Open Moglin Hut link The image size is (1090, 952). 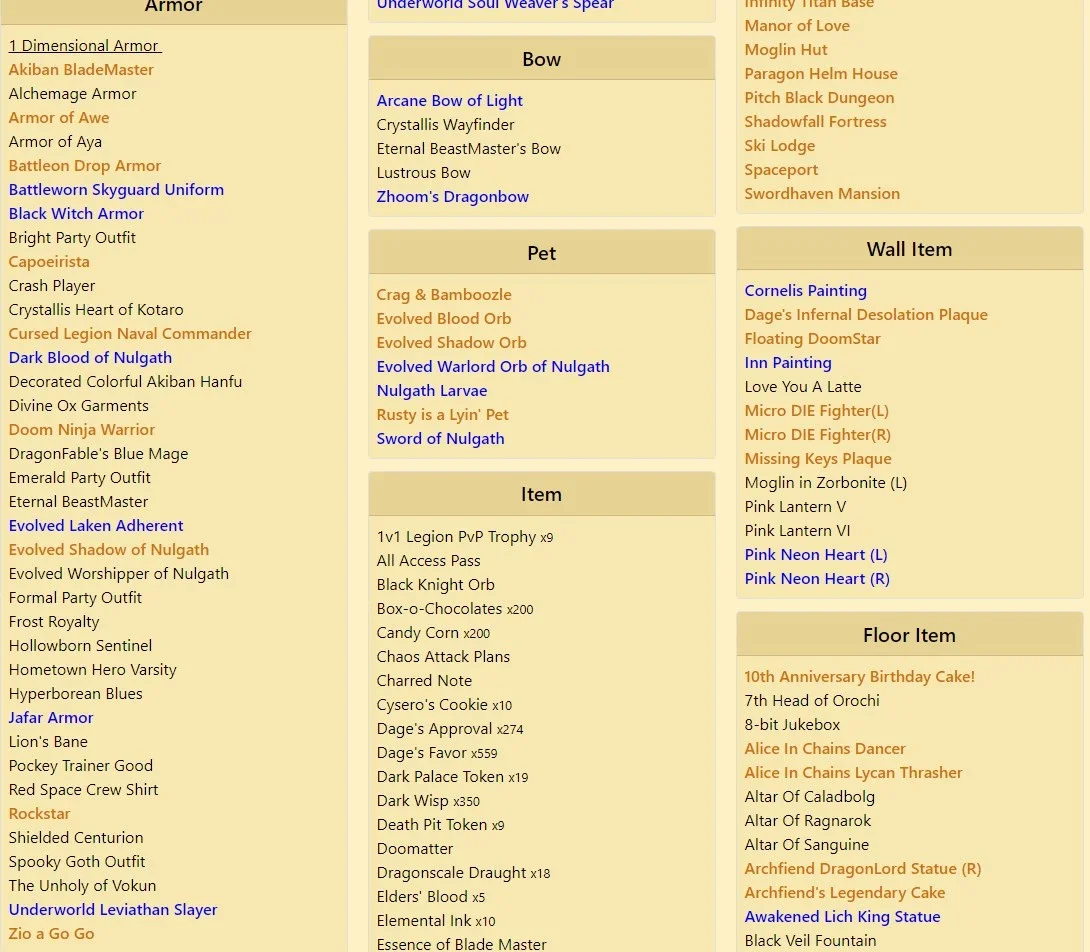click(786, 50)
